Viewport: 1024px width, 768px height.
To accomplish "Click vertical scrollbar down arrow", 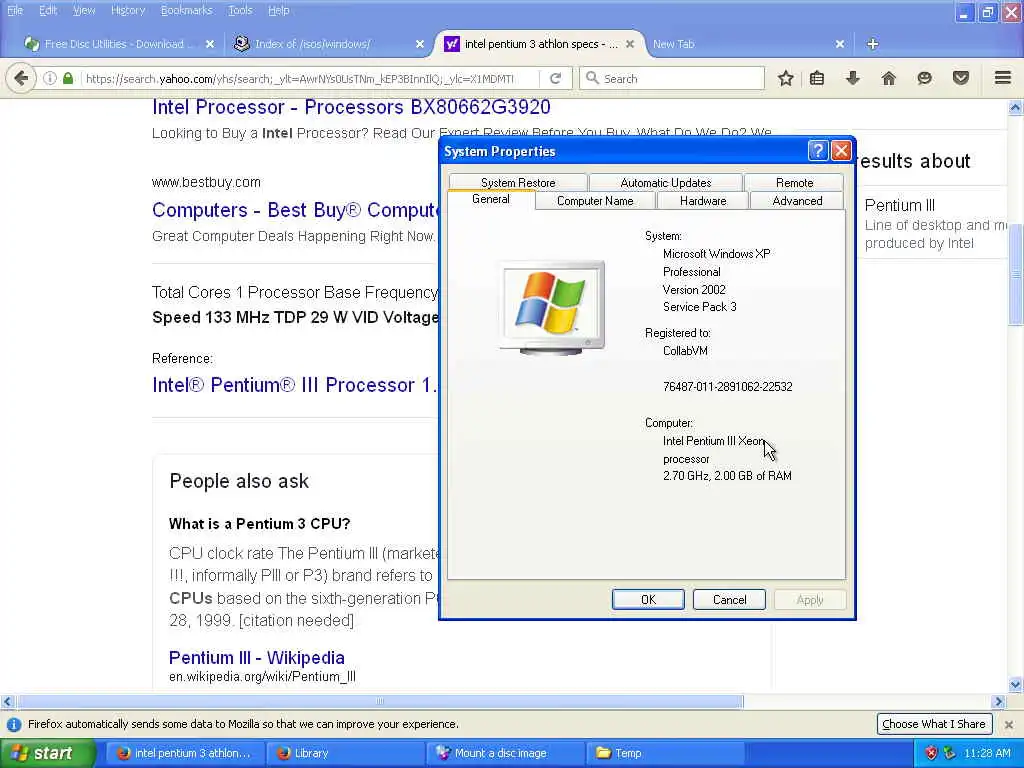I will [x=1015, y=684].
